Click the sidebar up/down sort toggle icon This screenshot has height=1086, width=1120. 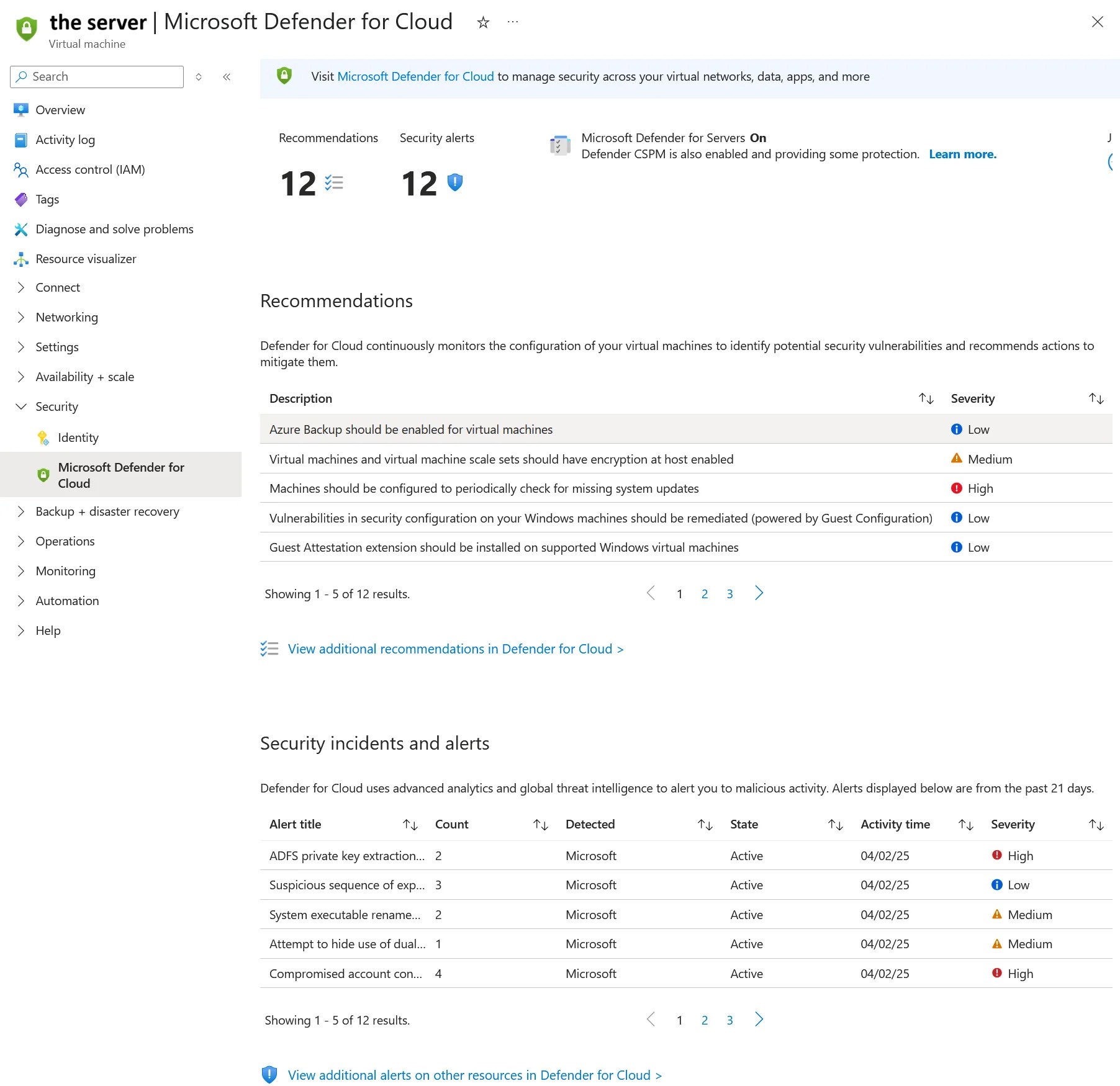(199, 77)
